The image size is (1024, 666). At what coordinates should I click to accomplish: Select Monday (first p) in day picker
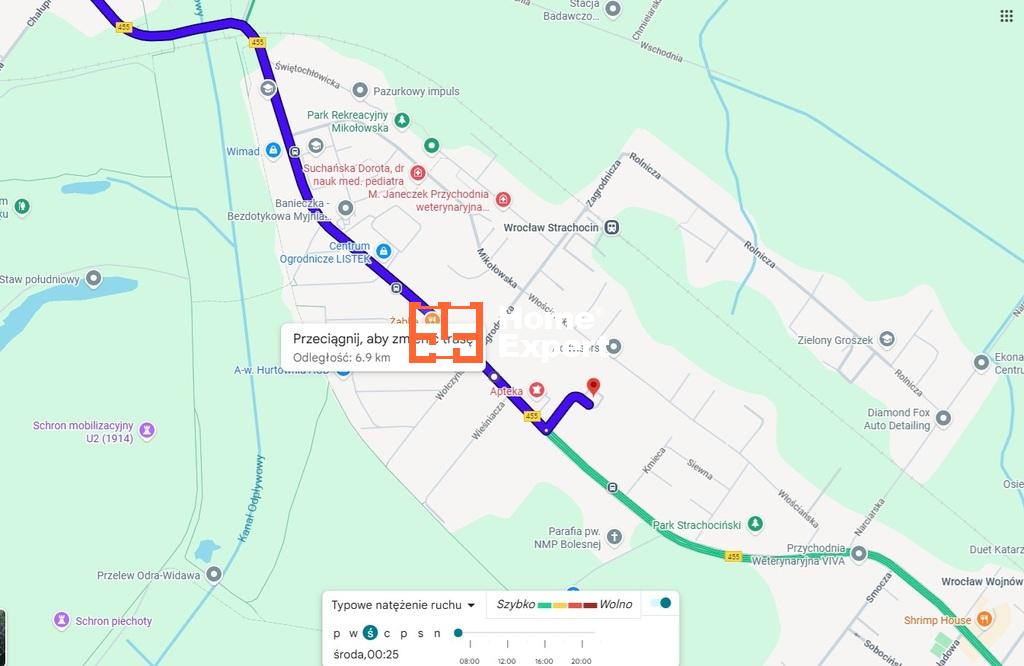click(x=336, y=633)
